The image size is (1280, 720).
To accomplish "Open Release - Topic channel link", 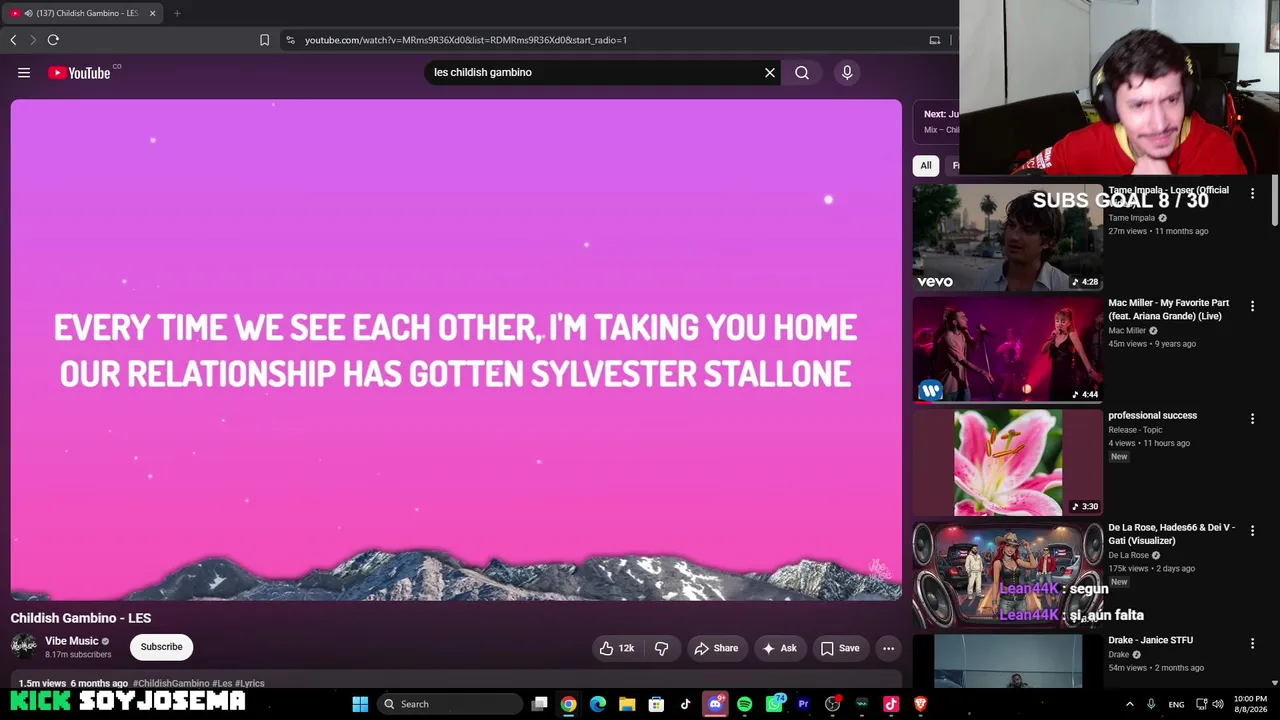I will tap(1135, 430).
